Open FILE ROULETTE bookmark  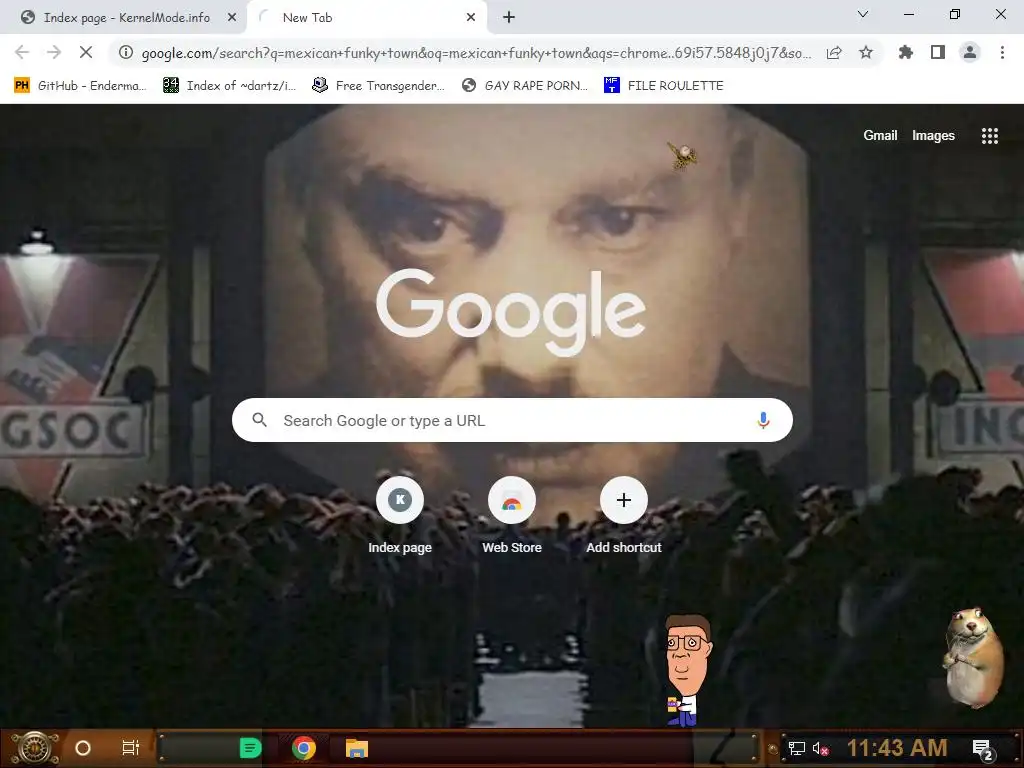pyautogui.click(x=664, y=86)
